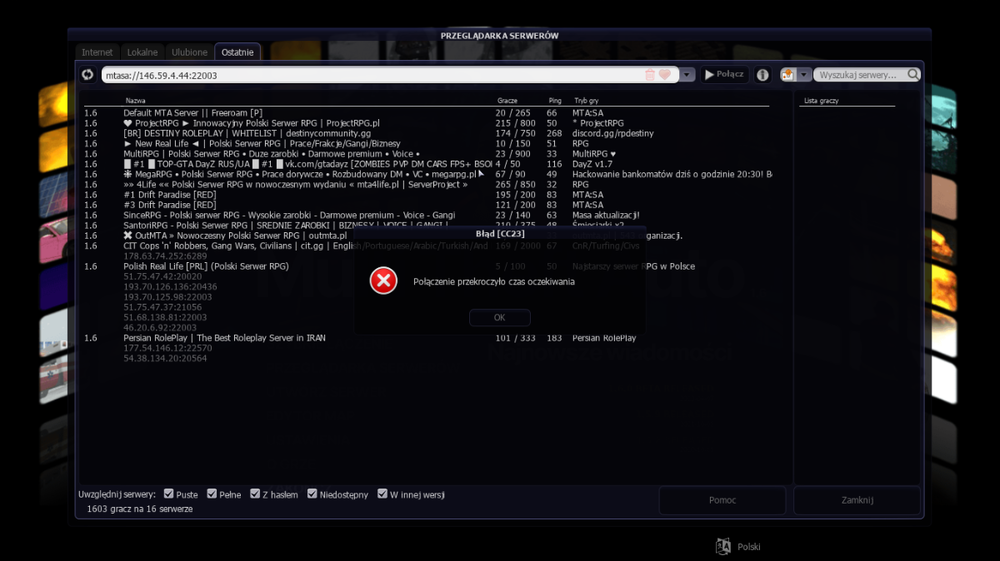Click the trash icon in the address bar
Viewport: 1000px width, 561px height.
[650, 75]
